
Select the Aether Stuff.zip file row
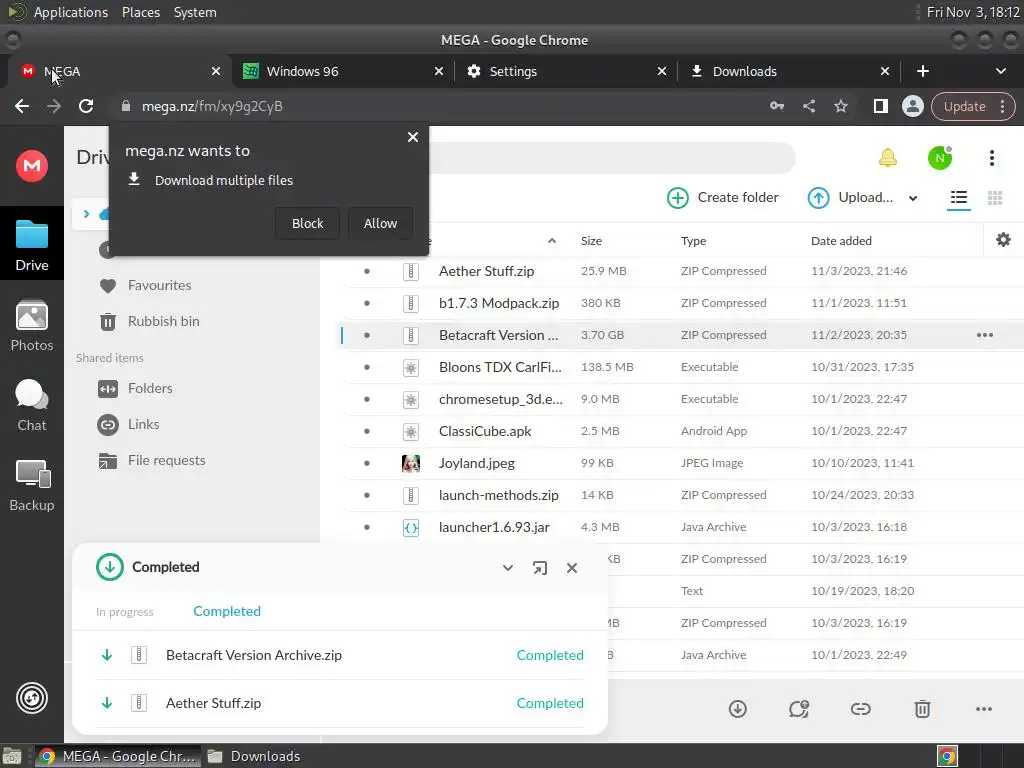coord(679,271)
